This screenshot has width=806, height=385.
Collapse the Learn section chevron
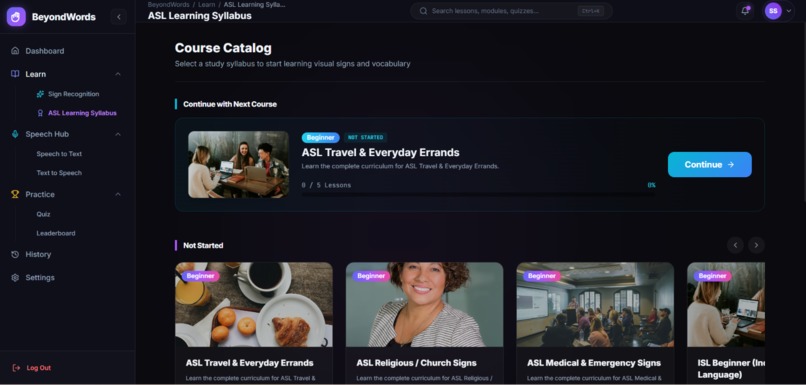click(118, 74)
